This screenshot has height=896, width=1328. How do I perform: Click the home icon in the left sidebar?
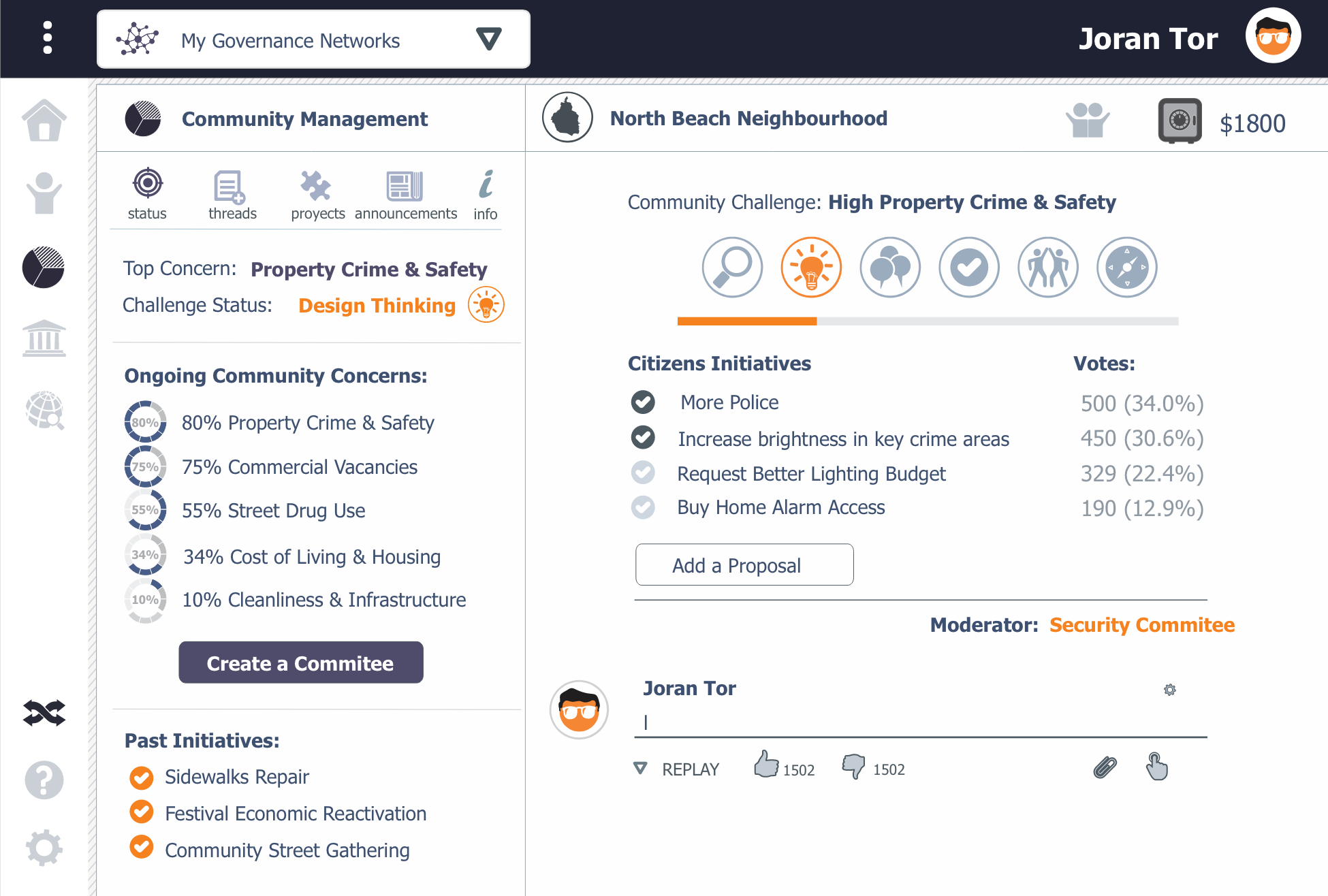click(x=44, y=121)
